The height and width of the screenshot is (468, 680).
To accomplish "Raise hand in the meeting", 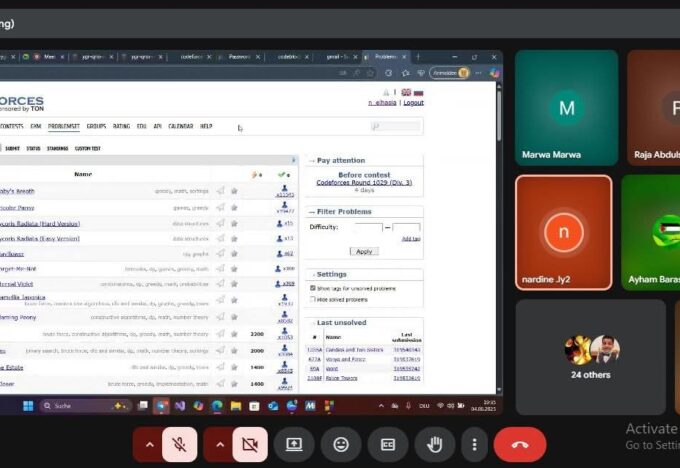I will tap(434, 444).
